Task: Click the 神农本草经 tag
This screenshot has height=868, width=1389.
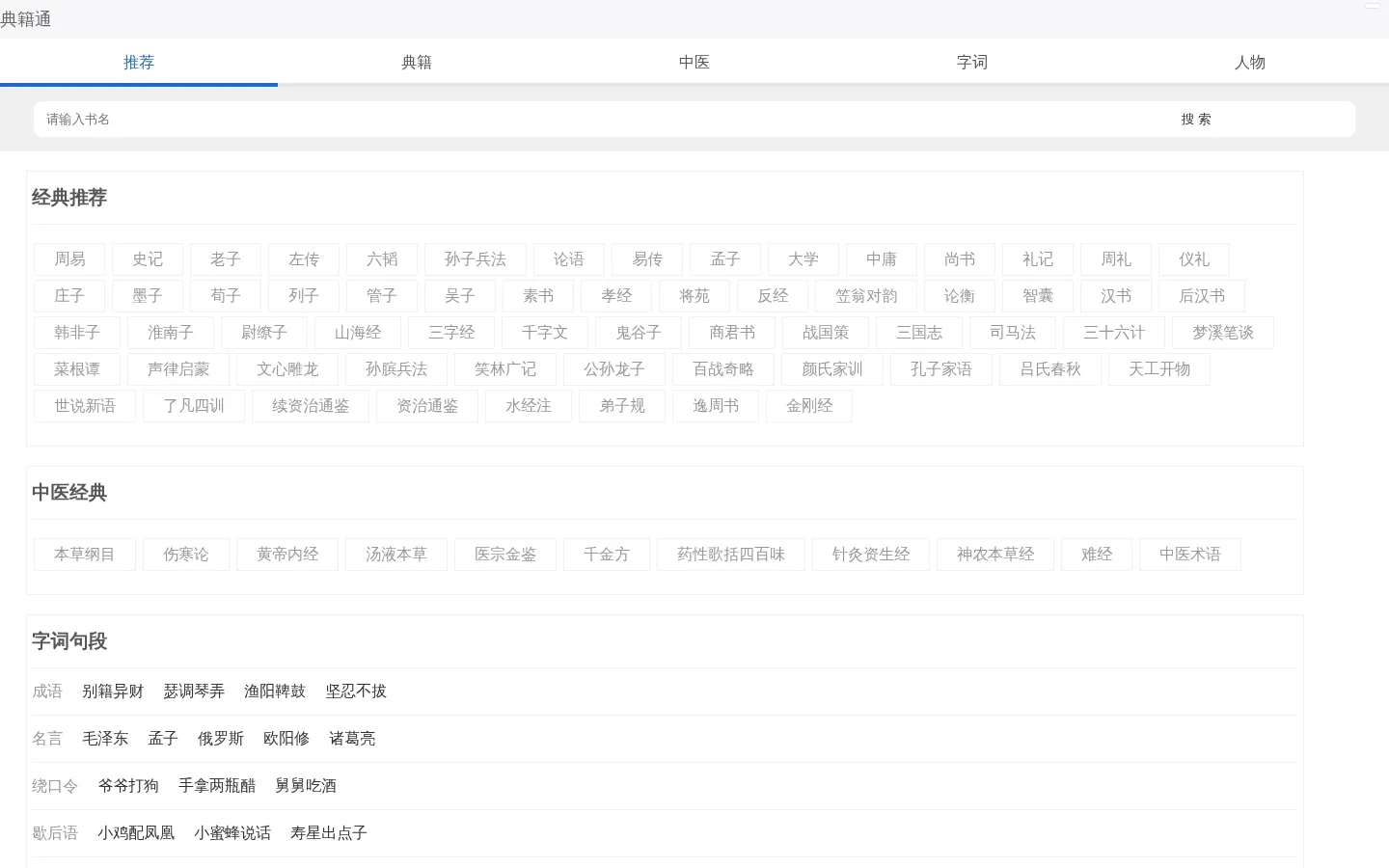Action: pyautogui.click(x=995, y=555)
